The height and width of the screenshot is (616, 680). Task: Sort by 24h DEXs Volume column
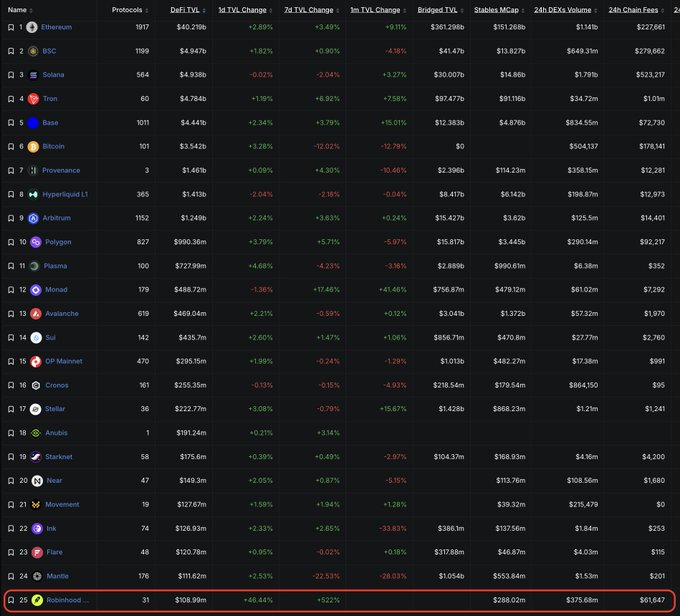tap(566, 10)
